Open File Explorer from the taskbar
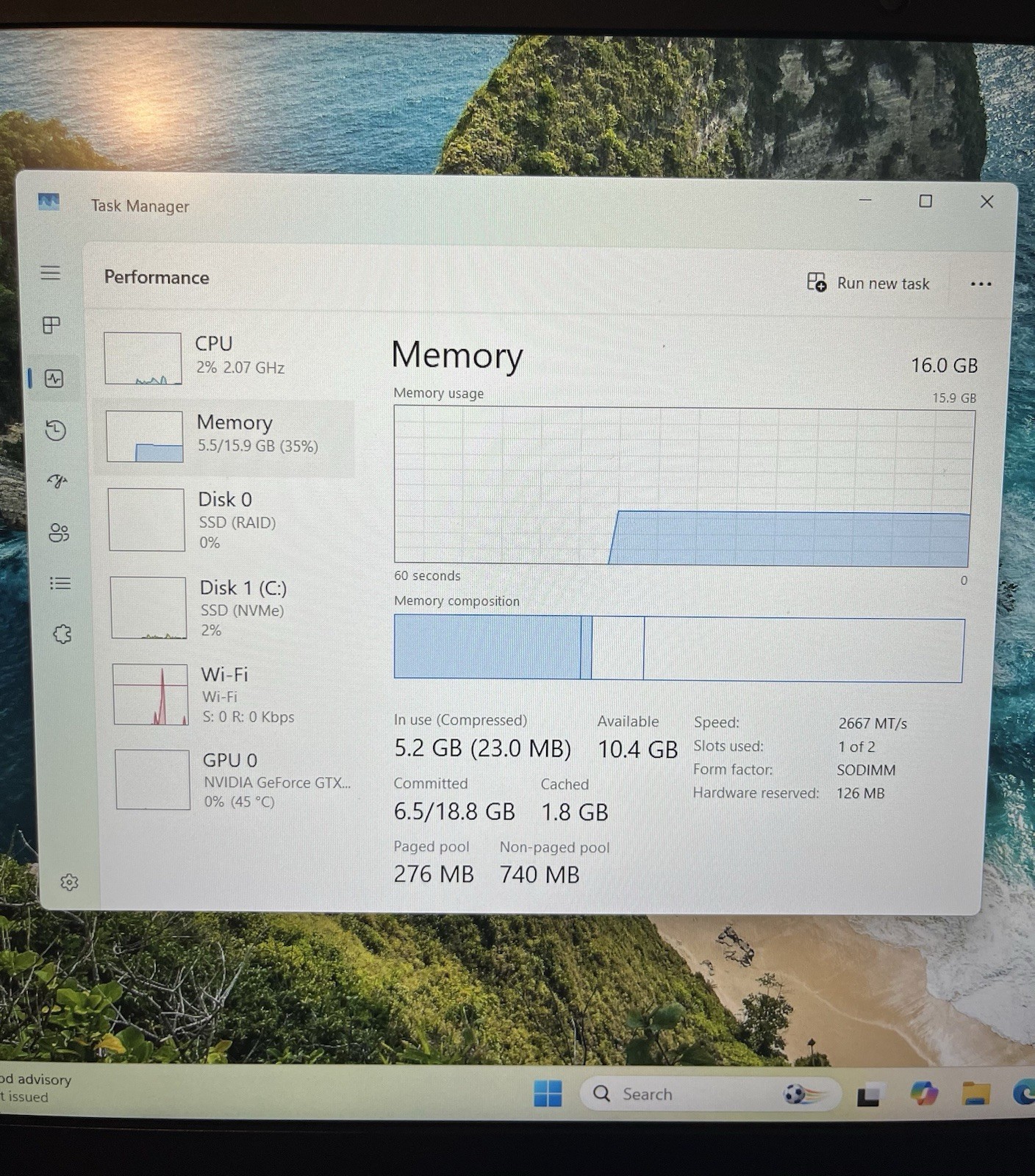Screen dimensions: 1035x1176 975,1093
